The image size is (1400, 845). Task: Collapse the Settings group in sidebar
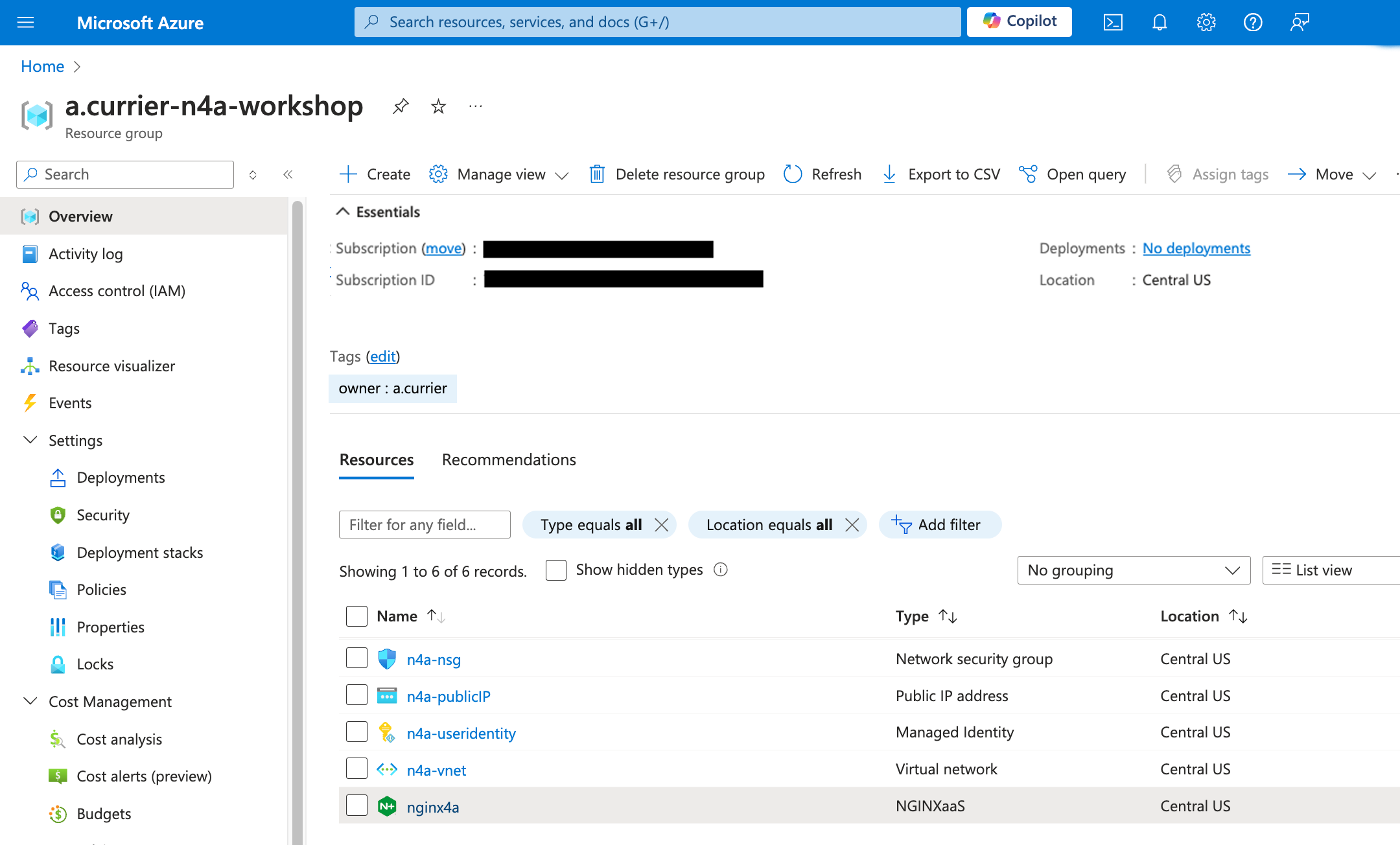pos(30,440)
